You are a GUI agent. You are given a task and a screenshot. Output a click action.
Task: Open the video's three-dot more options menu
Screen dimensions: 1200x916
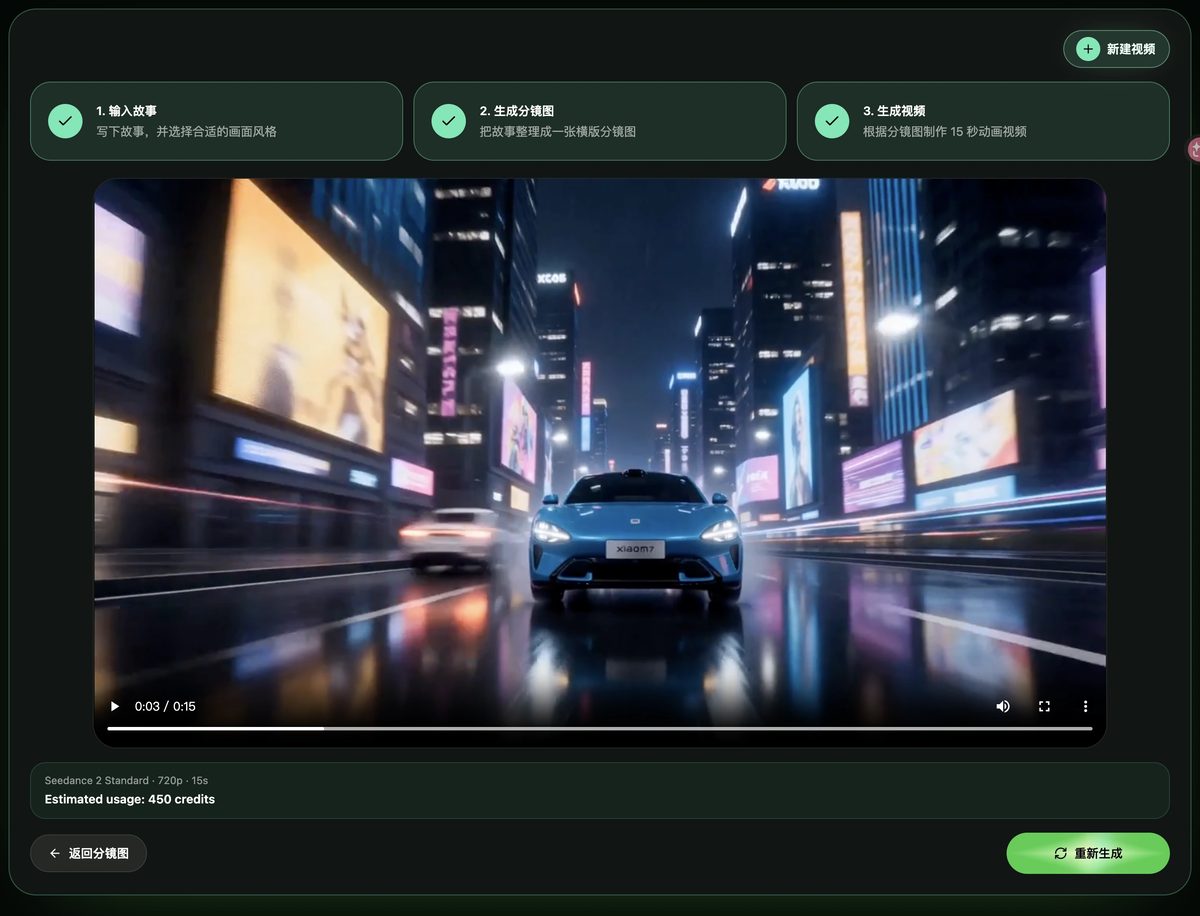[1085, 706]
